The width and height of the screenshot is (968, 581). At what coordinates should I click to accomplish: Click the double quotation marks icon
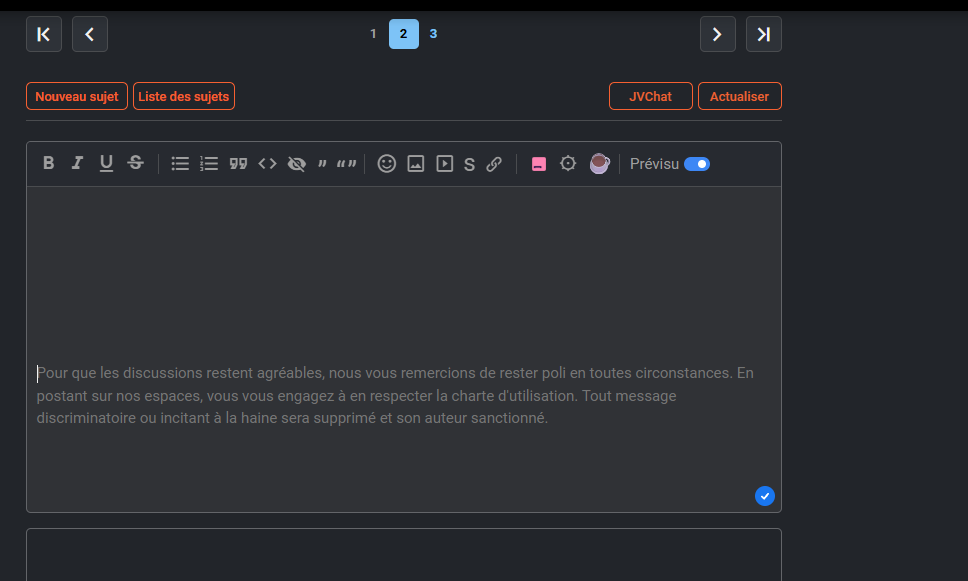[346, 164]
